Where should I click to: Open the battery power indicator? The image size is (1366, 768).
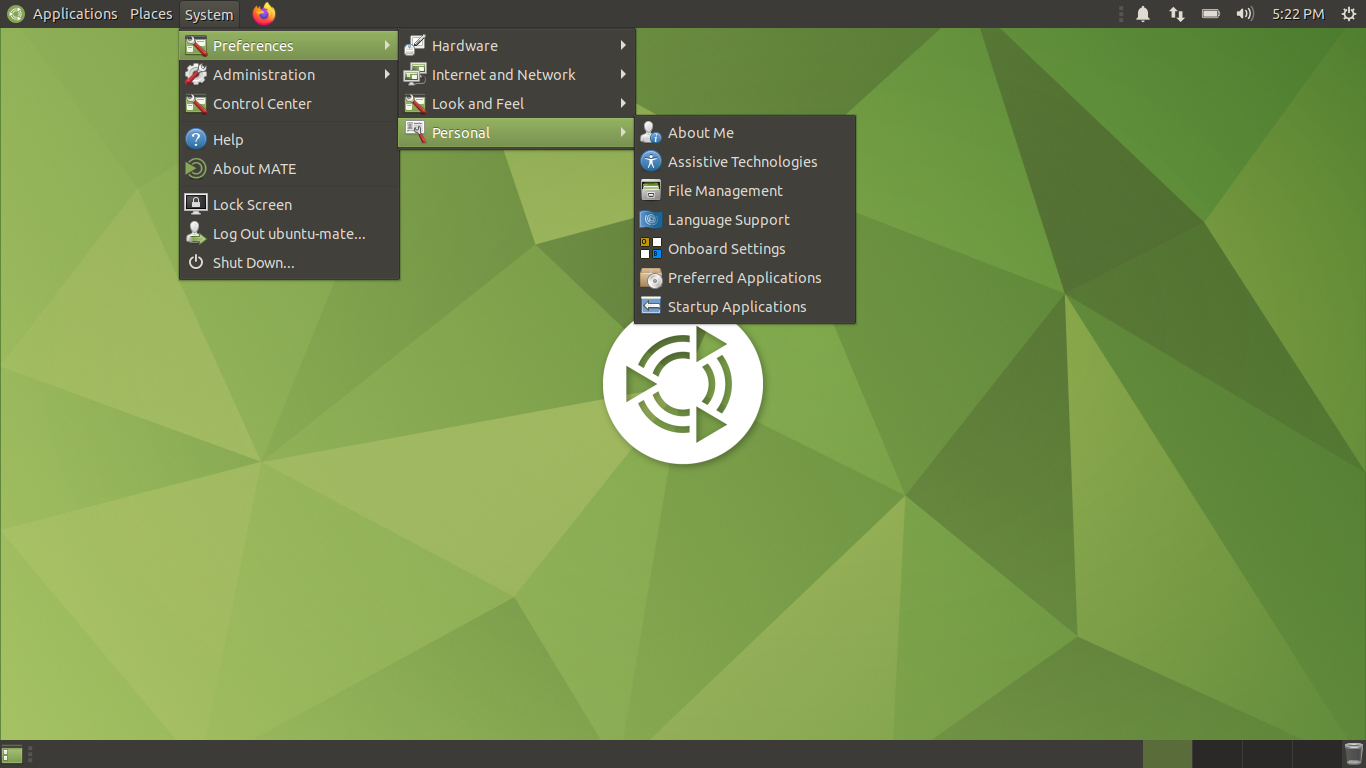point(1211,14)
